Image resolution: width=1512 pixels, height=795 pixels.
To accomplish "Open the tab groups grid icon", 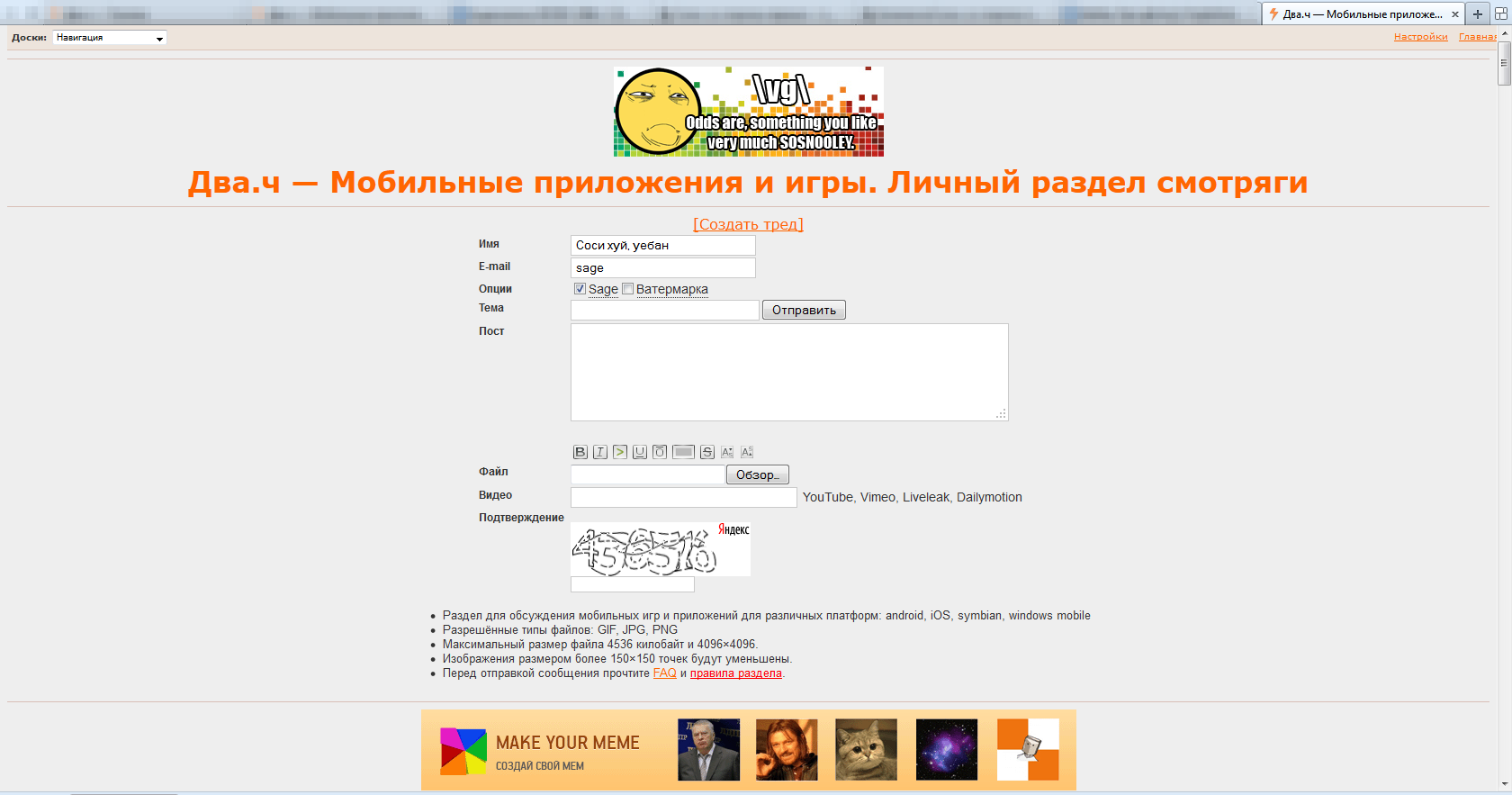I will tap(1500, 14).
